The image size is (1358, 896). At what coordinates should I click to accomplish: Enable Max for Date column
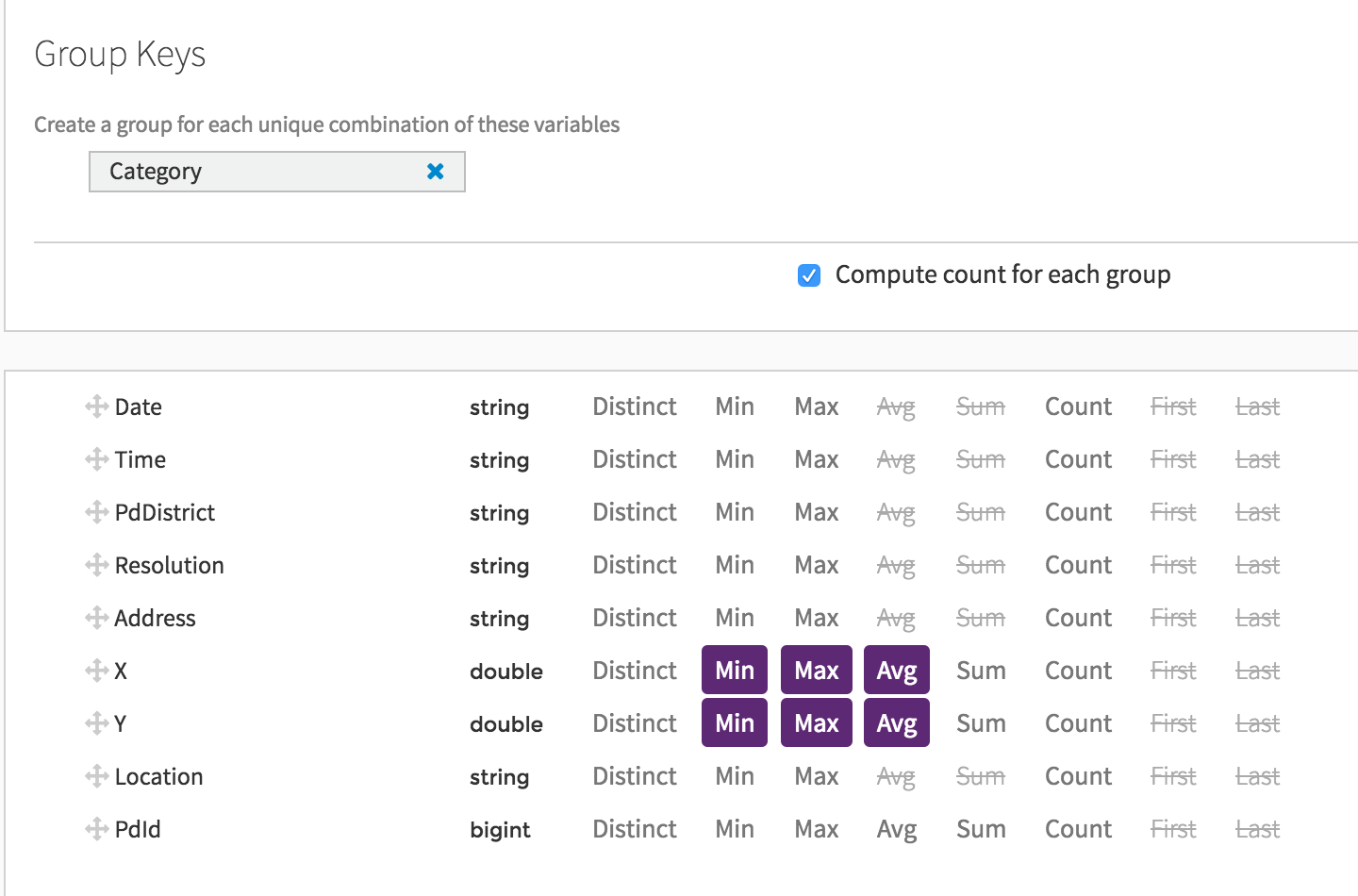coord(817,407)
